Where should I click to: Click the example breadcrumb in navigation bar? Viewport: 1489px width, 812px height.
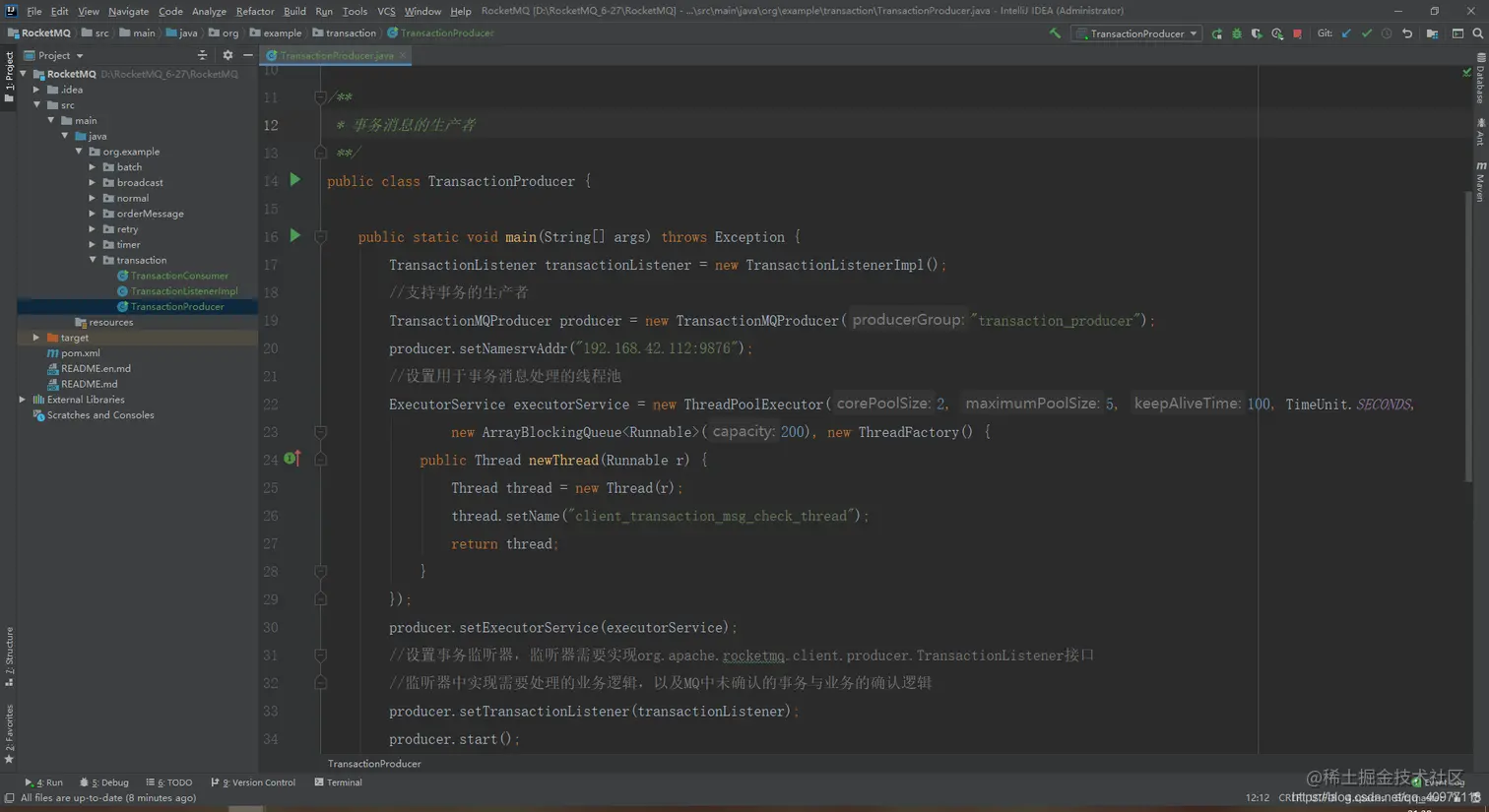[276, 32]
